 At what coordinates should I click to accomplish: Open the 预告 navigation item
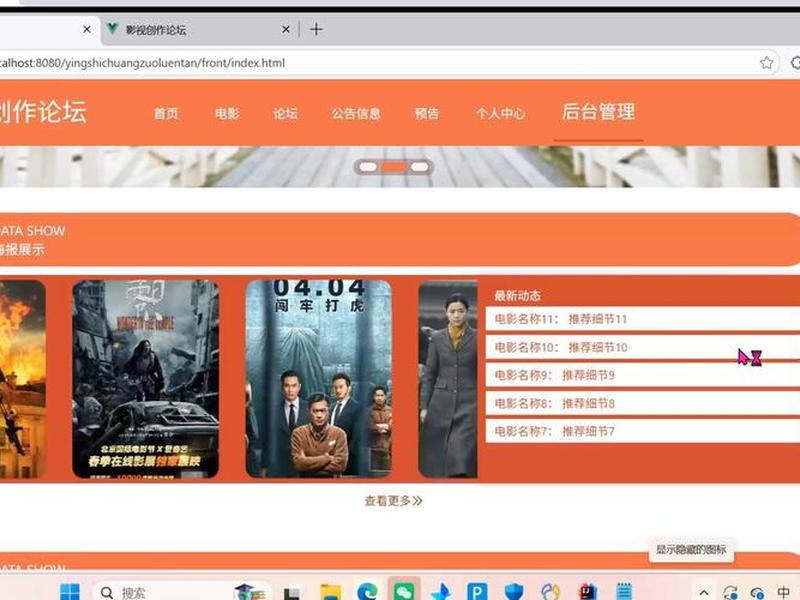pos(427,113)
